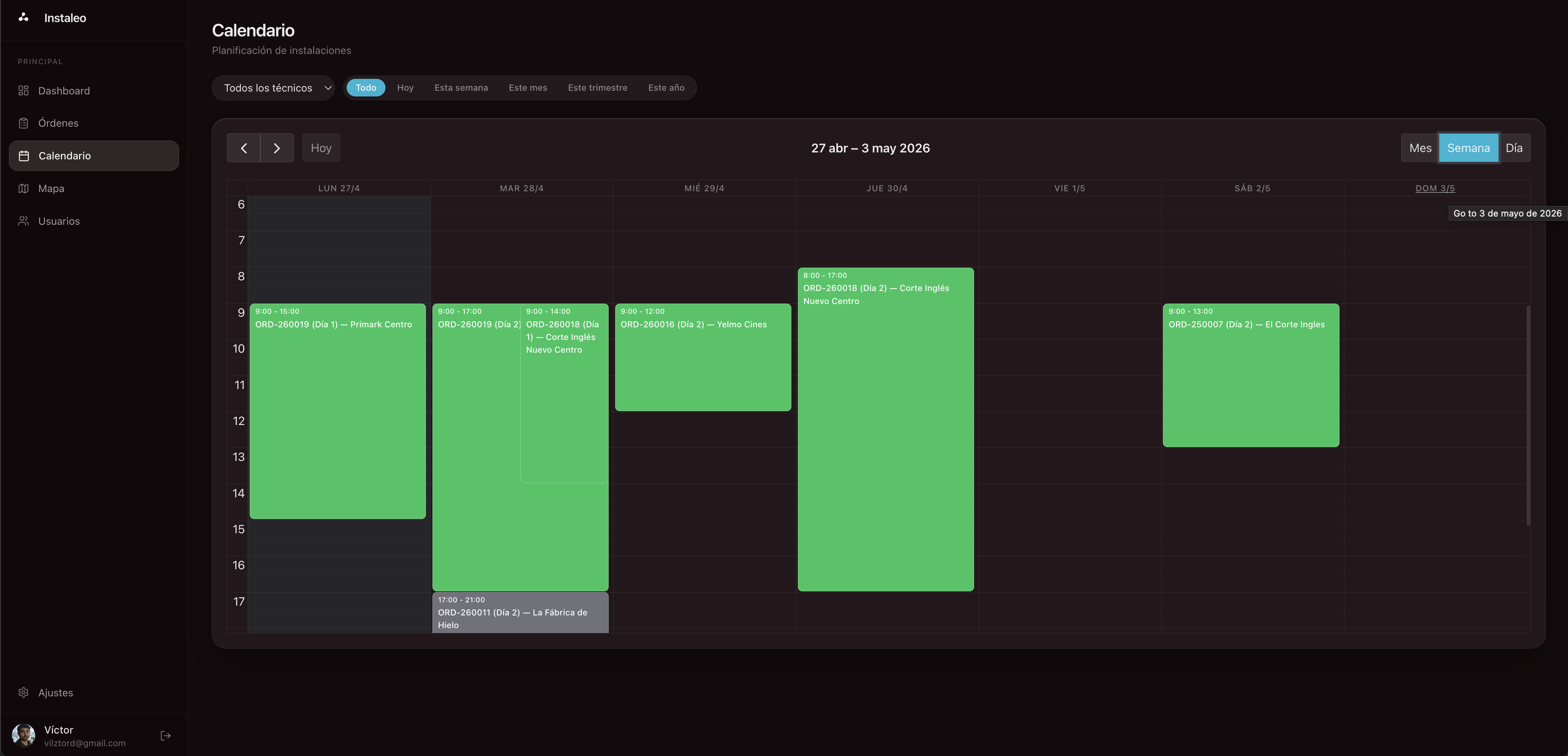Go to previous week with left arrow
Screen dimensions: 1568x756
coord(244,148)
